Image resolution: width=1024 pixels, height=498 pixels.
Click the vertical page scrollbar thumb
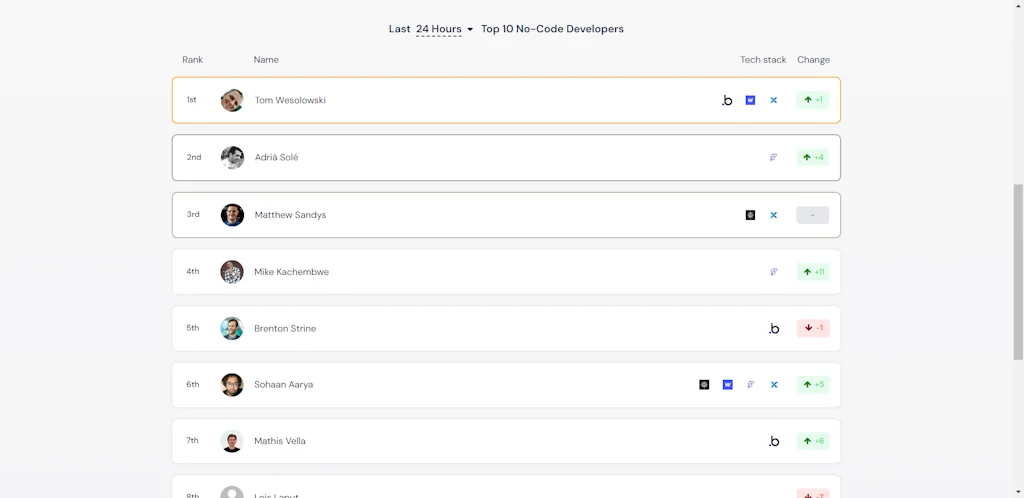point(1018,272)
